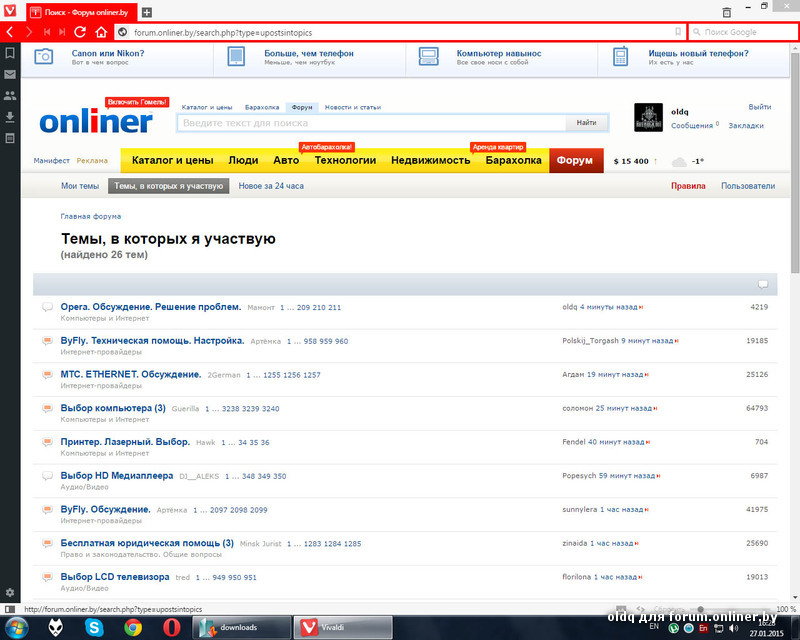This screenshot has height=640, width=800.
Task: Open page 1257 of МТС. ETHERNET topic
Action: pos(312,375)
